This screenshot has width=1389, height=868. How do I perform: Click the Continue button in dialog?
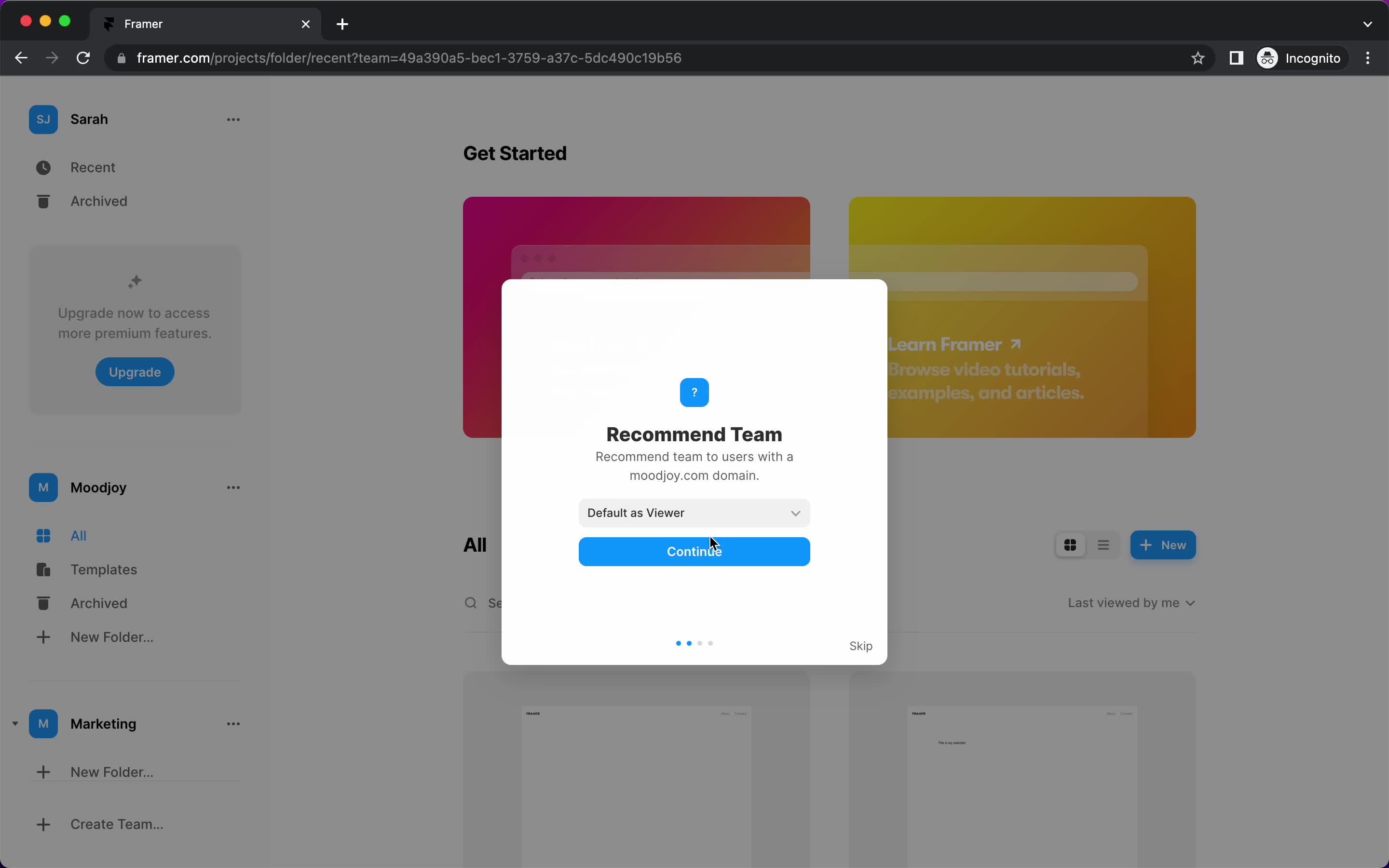pyautogui.click(x=694, y=551)
